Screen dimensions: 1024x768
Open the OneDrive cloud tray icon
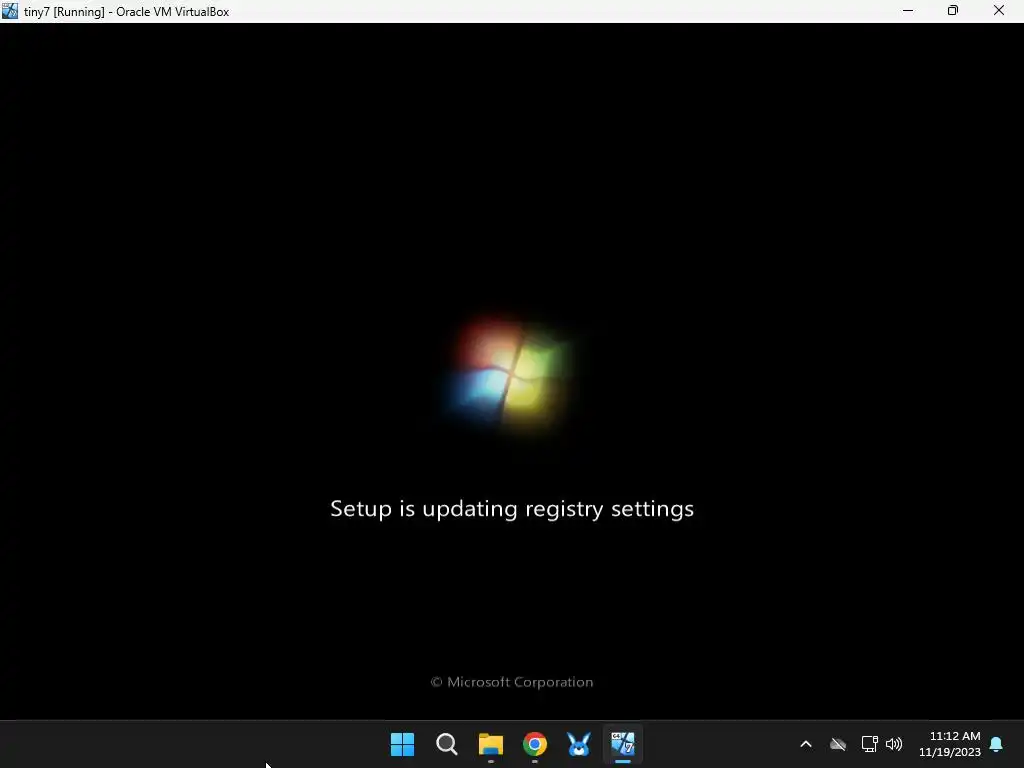[838, 744]
